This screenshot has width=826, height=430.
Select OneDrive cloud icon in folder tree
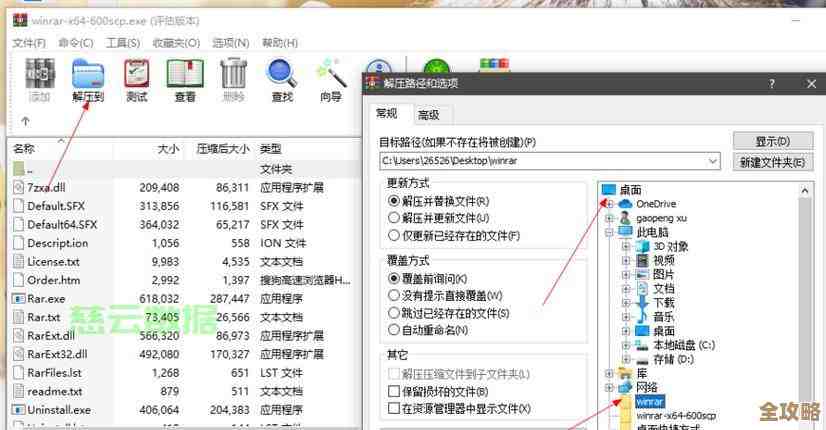click(625, 204)
